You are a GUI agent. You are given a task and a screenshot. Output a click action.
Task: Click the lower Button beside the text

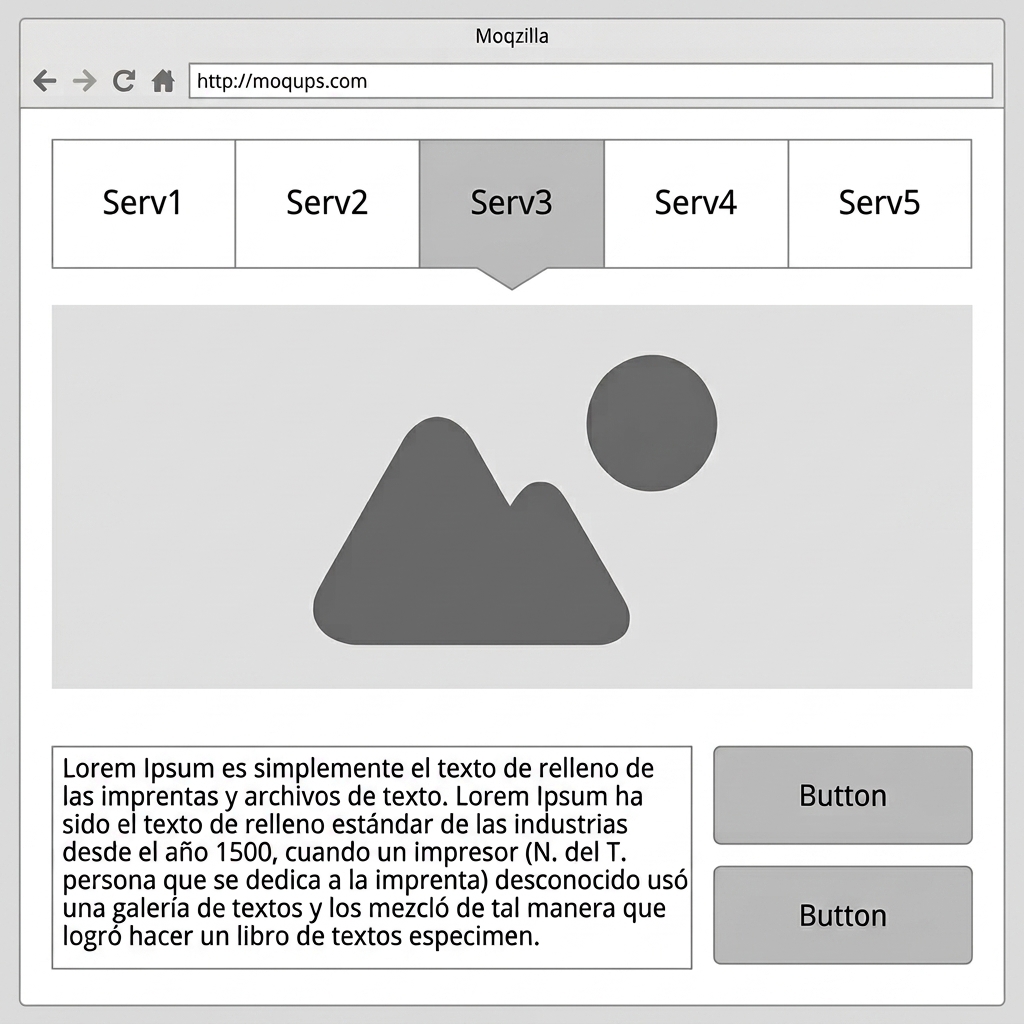coord(842,915)
